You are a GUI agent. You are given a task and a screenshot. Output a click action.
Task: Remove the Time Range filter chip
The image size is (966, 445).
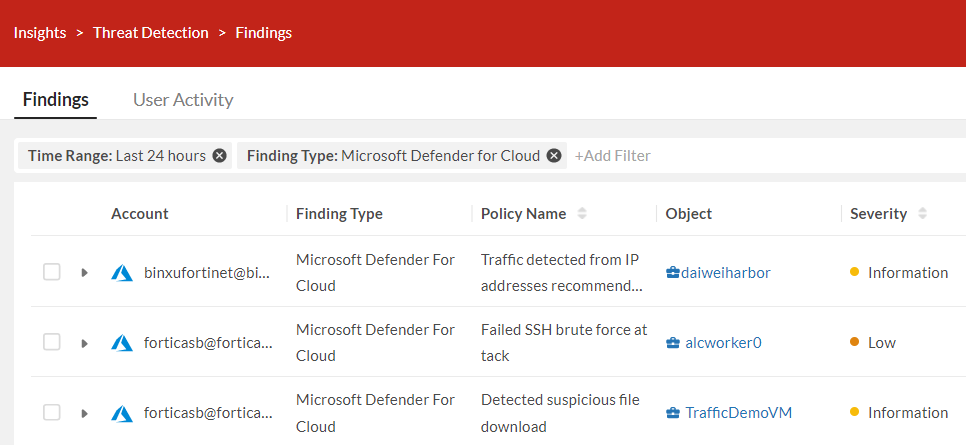click(220, 156)
